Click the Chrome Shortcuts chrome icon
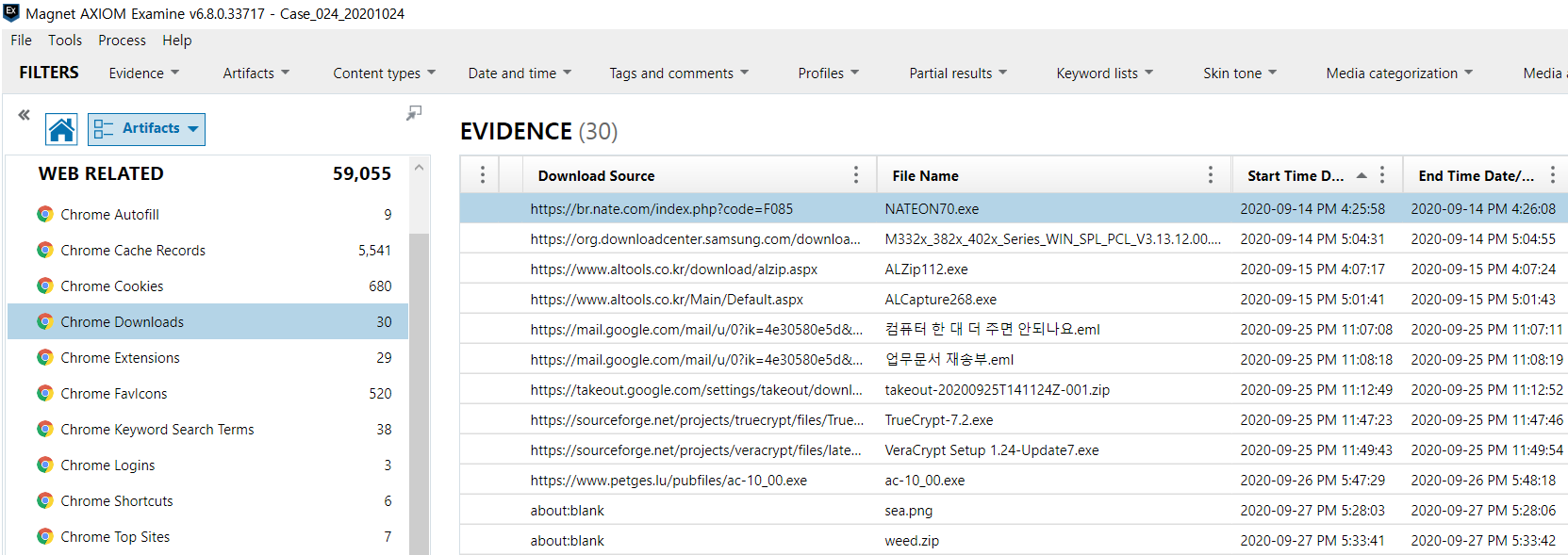The width and height of the screenshot is (1568, 555). point(44,500)
